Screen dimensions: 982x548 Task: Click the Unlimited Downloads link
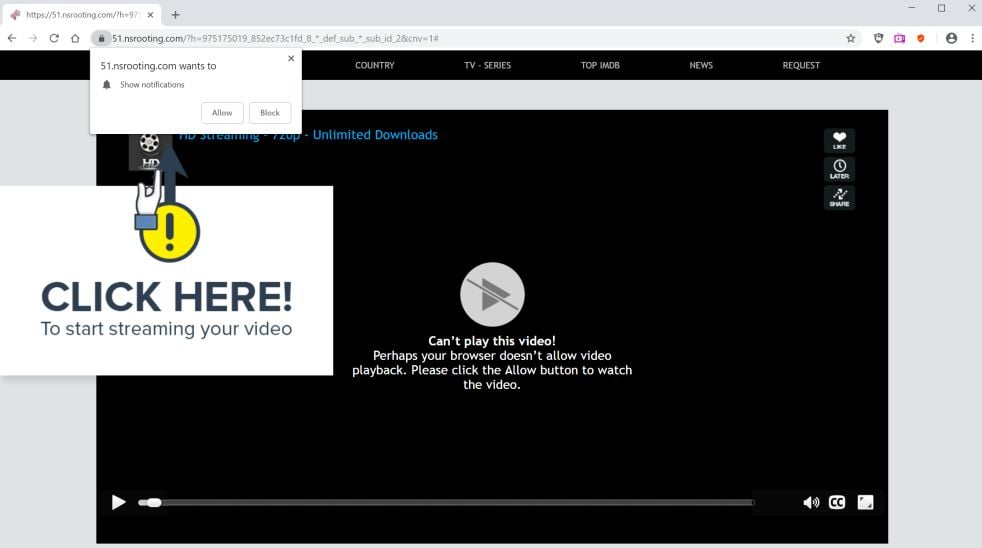375,135
